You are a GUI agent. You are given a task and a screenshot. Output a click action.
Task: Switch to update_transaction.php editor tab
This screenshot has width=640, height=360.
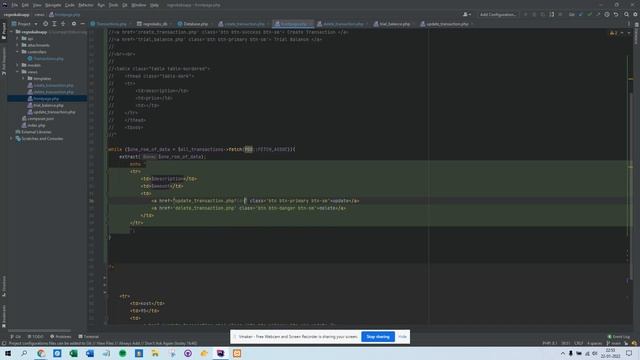click(x=445, y=24)
